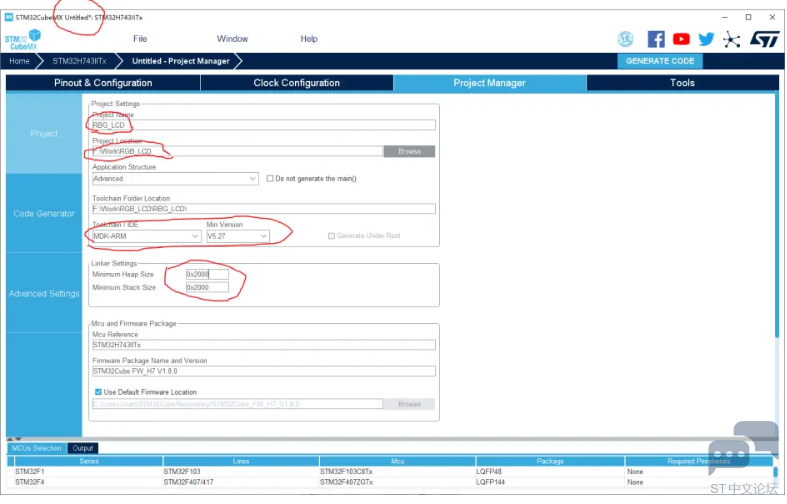Open the YouTube icon link
The height and width of the screenshot is (504, 787).
pos(681,39)
